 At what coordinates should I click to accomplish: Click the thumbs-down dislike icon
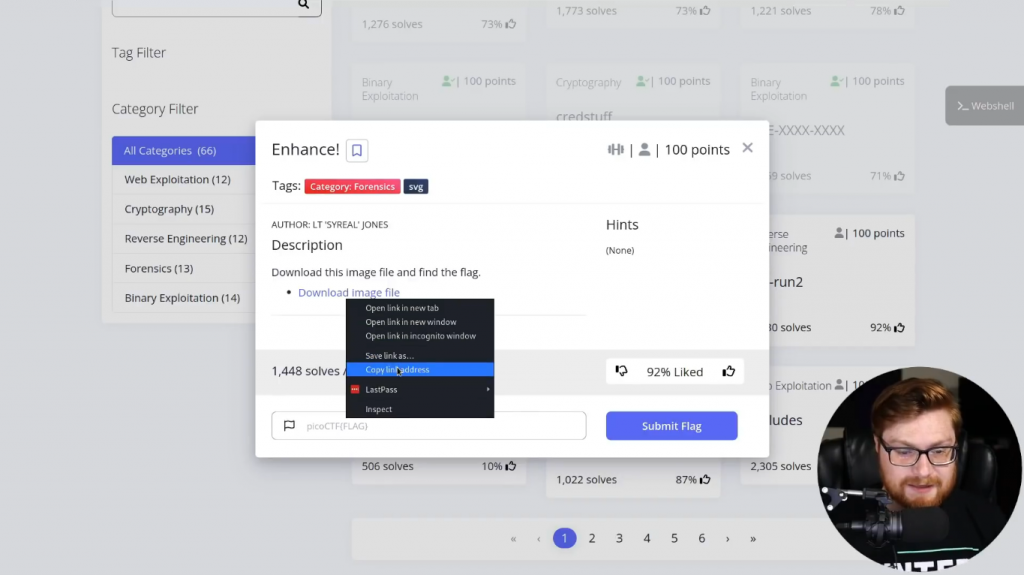tap(621, 371)
